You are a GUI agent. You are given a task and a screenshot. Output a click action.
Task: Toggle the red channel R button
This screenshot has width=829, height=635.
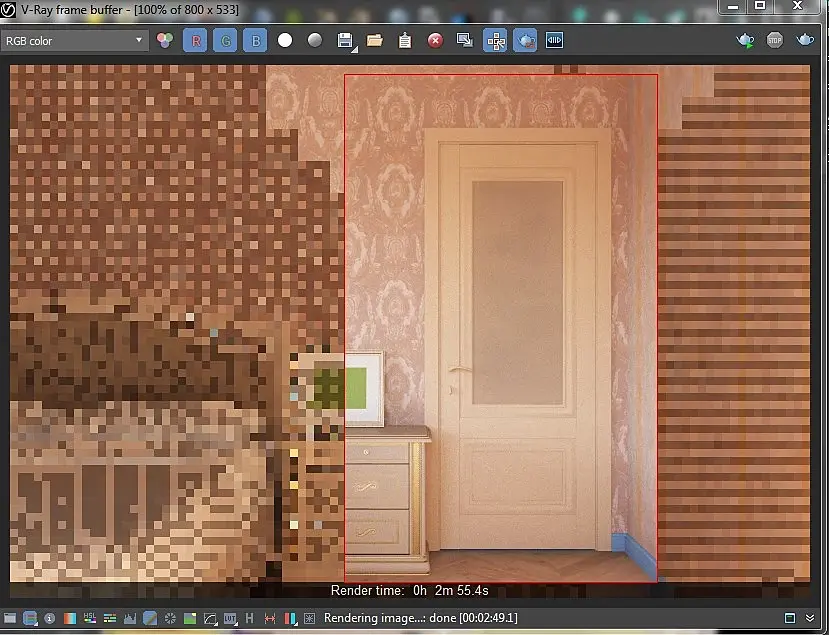tap(195, 40)
